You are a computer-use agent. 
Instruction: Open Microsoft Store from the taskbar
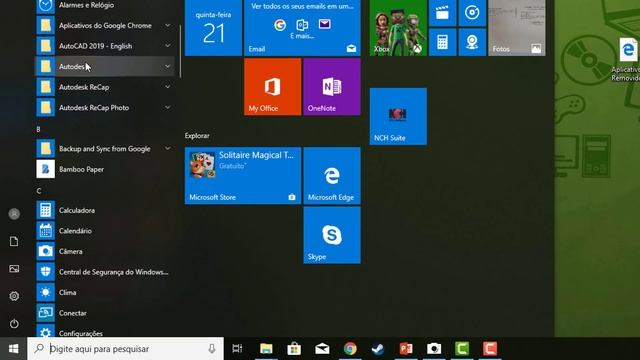pos(294,349)
